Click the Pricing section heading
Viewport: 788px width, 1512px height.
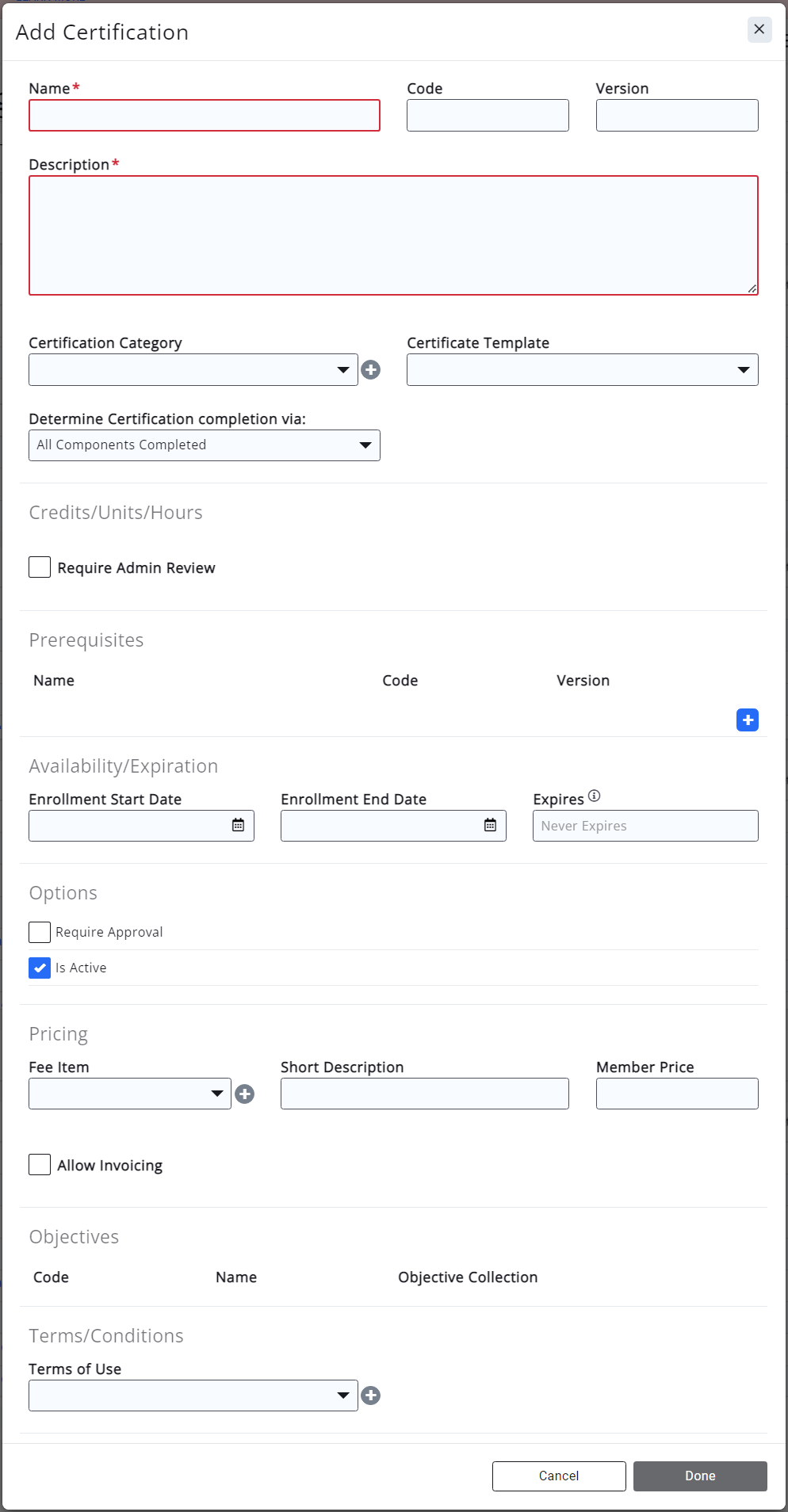(59, 1034)
